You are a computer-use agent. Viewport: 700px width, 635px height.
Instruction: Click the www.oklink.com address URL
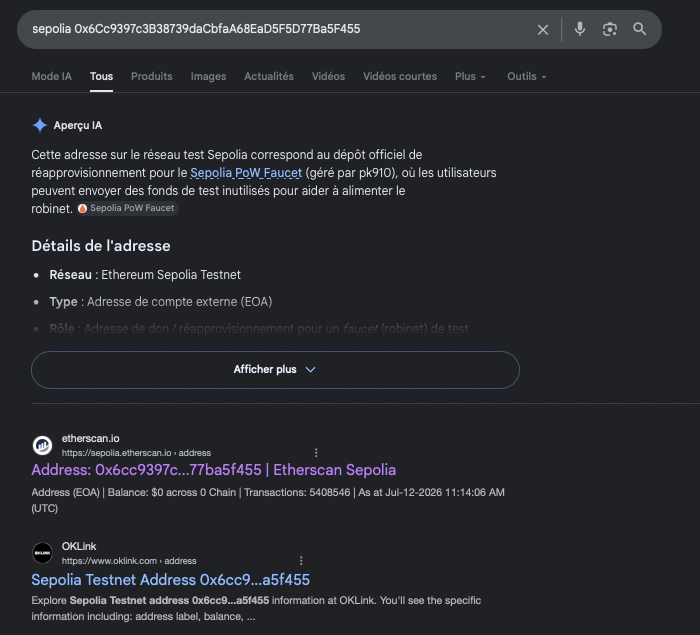click(129, 561)
